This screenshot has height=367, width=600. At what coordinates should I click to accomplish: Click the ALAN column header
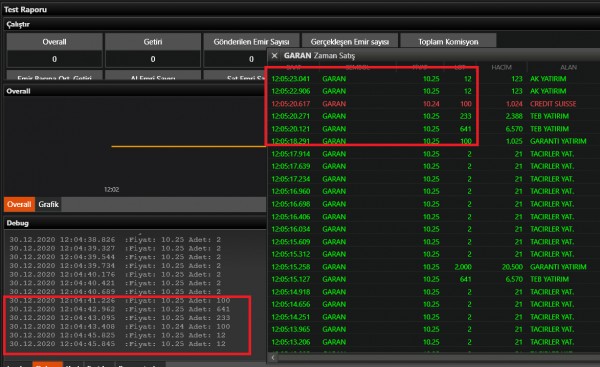[x=568, y=67]
